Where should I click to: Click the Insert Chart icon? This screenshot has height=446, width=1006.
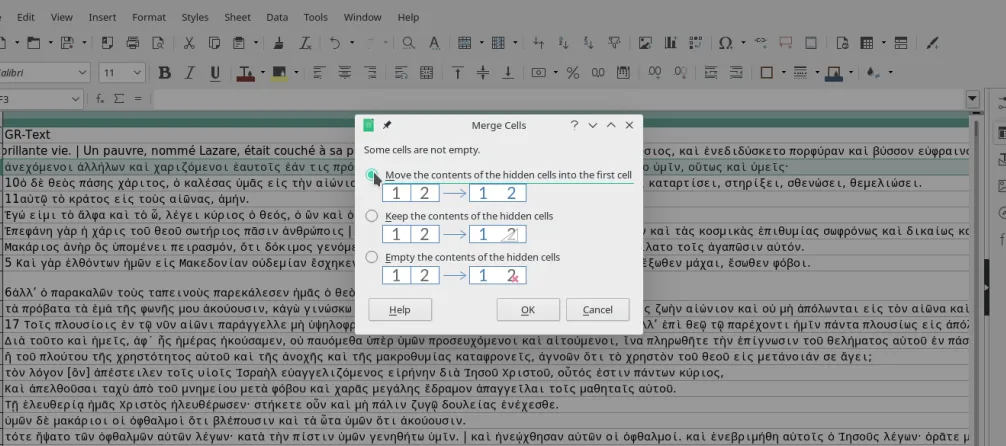point(670,43)
